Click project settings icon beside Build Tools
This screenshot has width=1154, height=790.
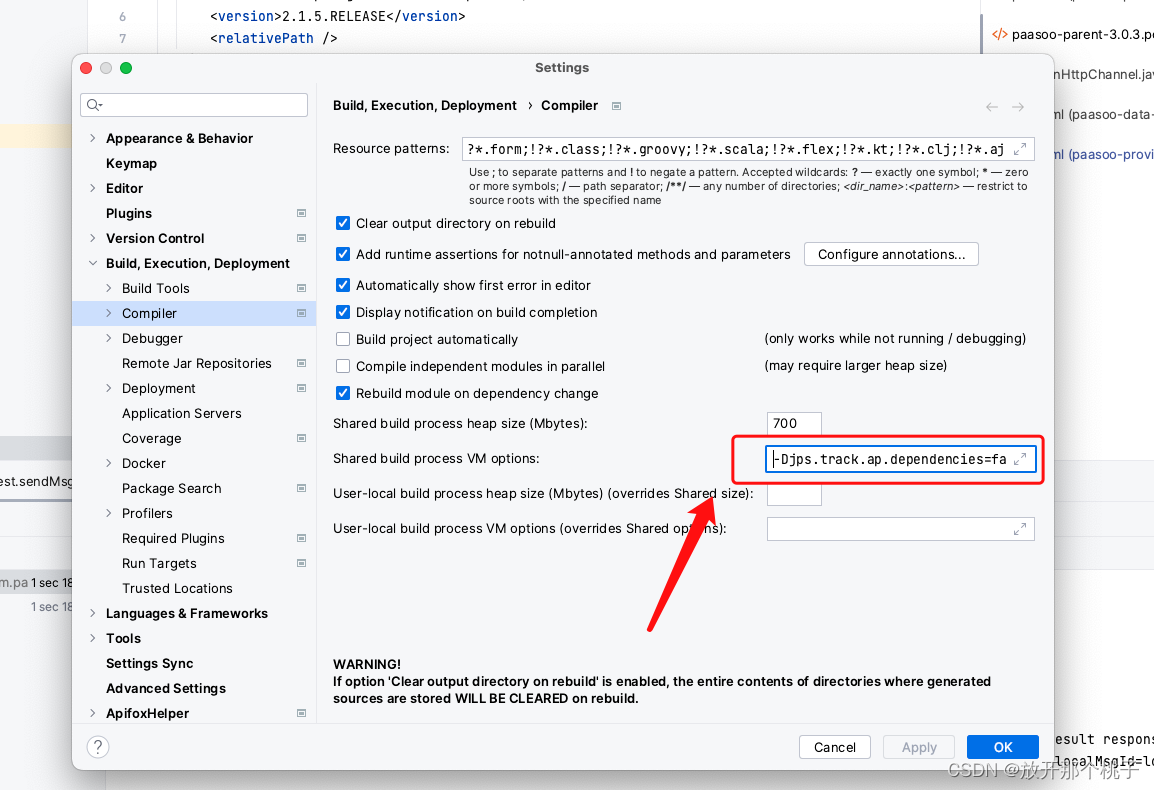tap(301, 289)
